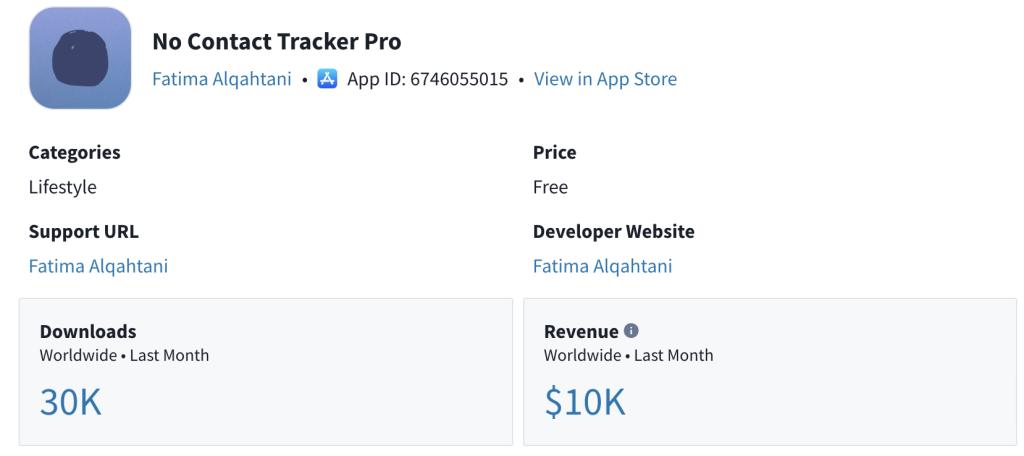1024x456 pixels.
Task: Click the Categories label
Action: click(74, 152)
